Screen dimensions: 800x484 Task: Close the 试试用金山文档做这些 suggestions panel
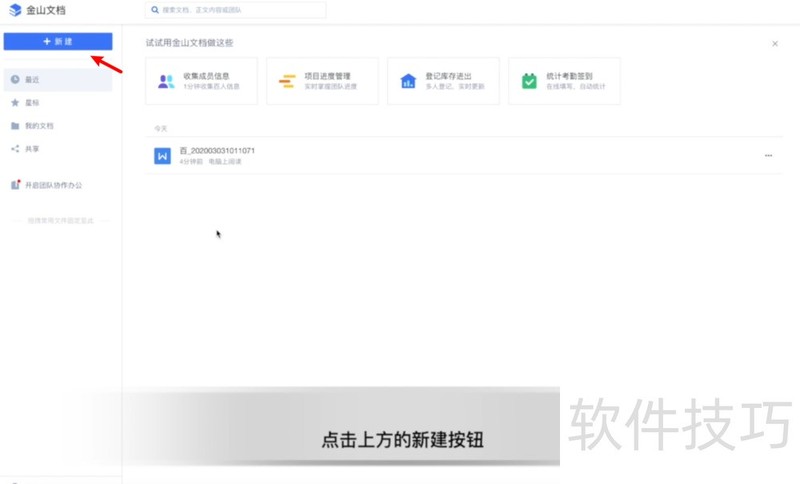(775, 44)
